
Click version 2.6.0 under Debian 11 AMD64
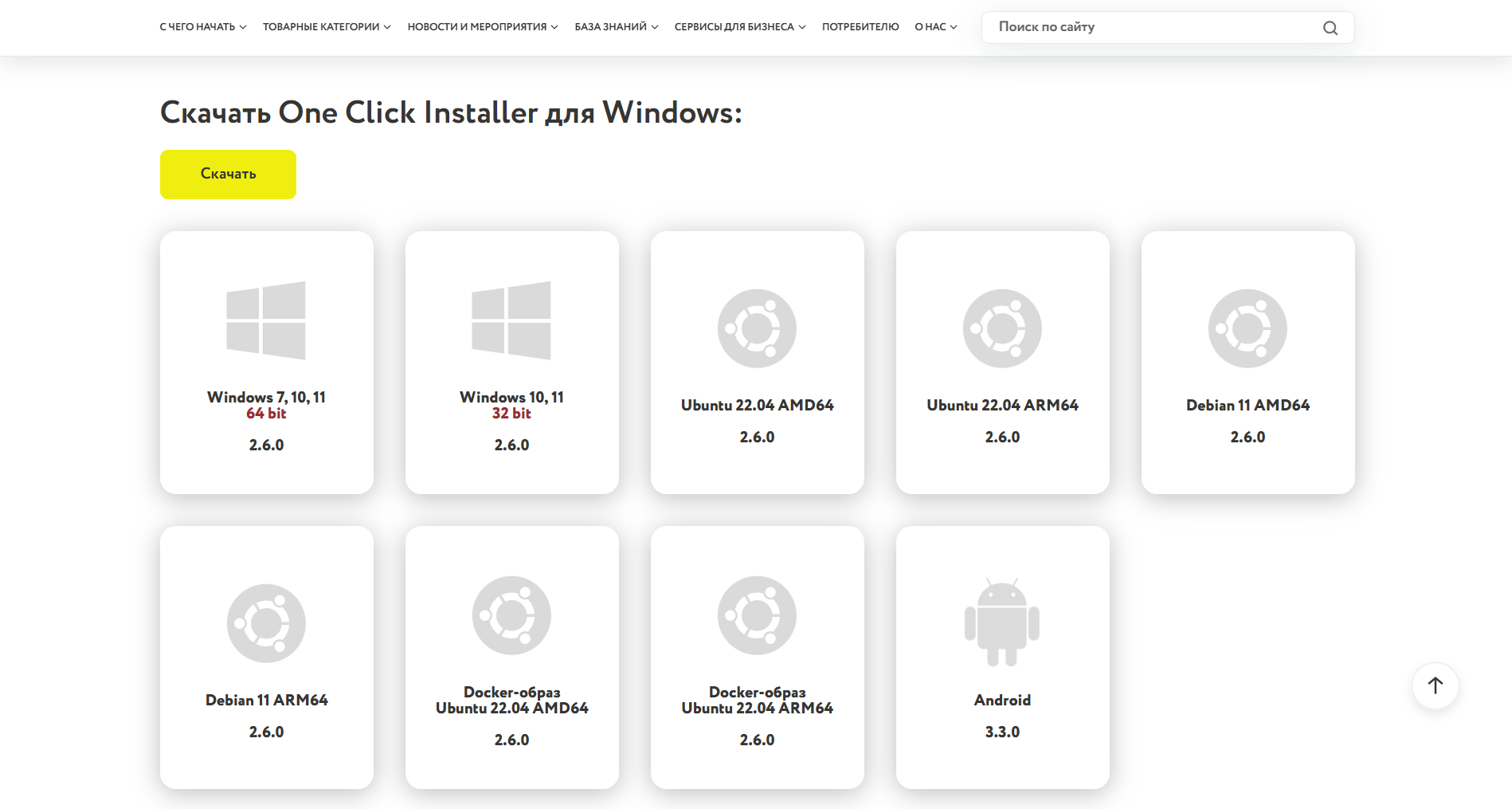(x=1248, y=437)
